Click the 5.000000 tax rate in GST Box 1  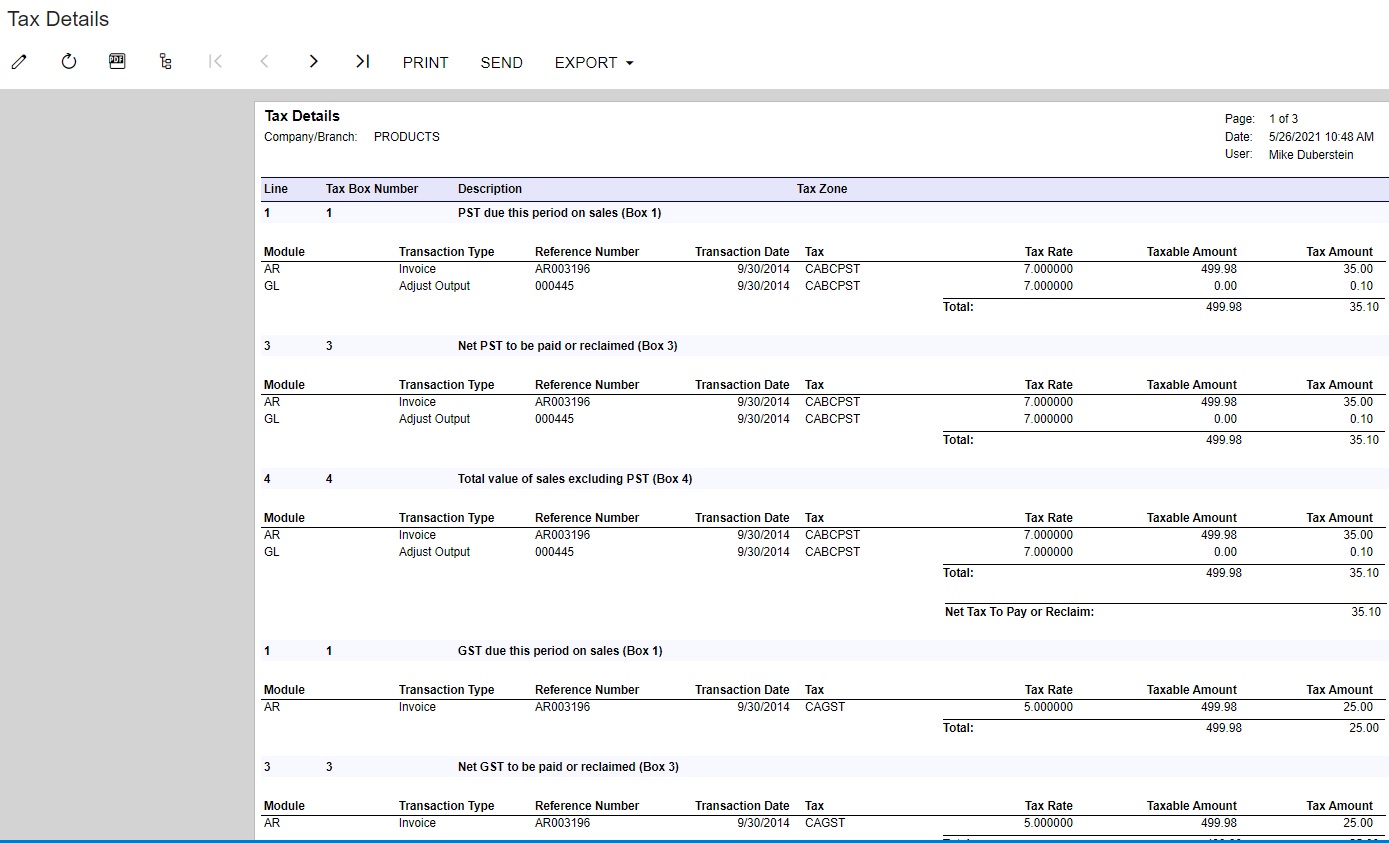[x=1048, y=707]
